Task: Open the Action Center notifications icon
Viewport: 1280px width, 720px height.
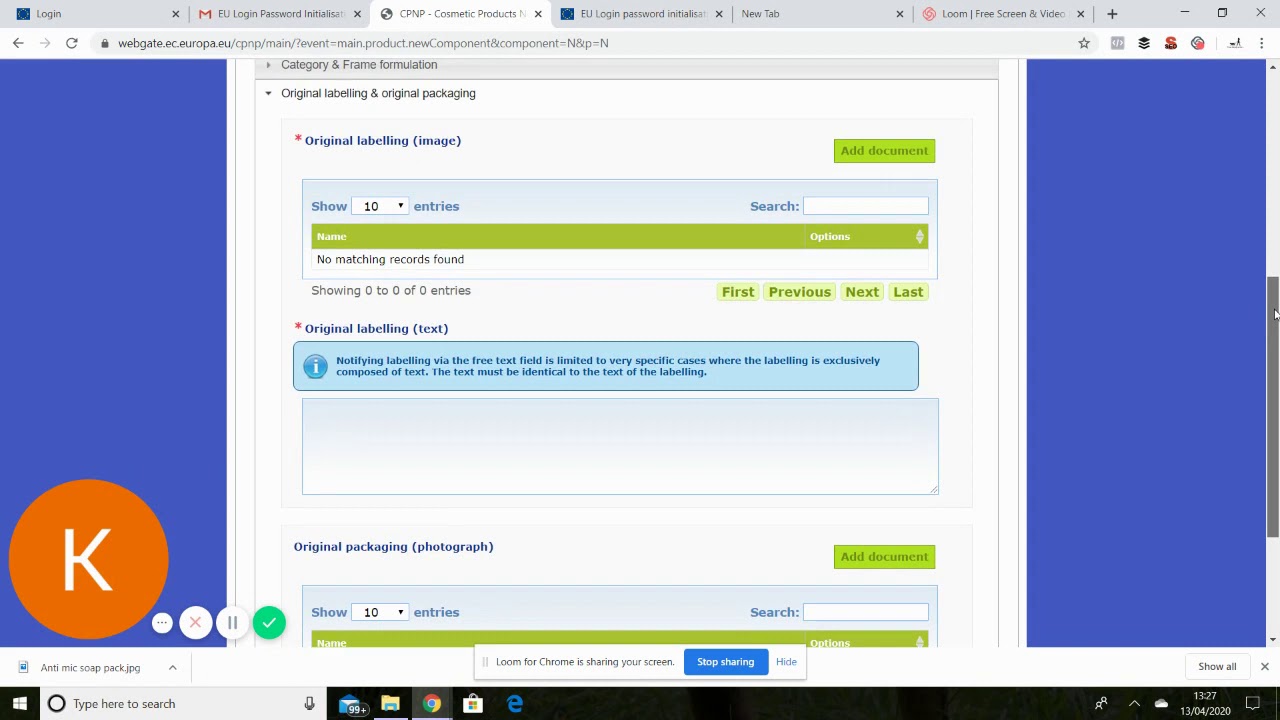Action: point(1252,704)
